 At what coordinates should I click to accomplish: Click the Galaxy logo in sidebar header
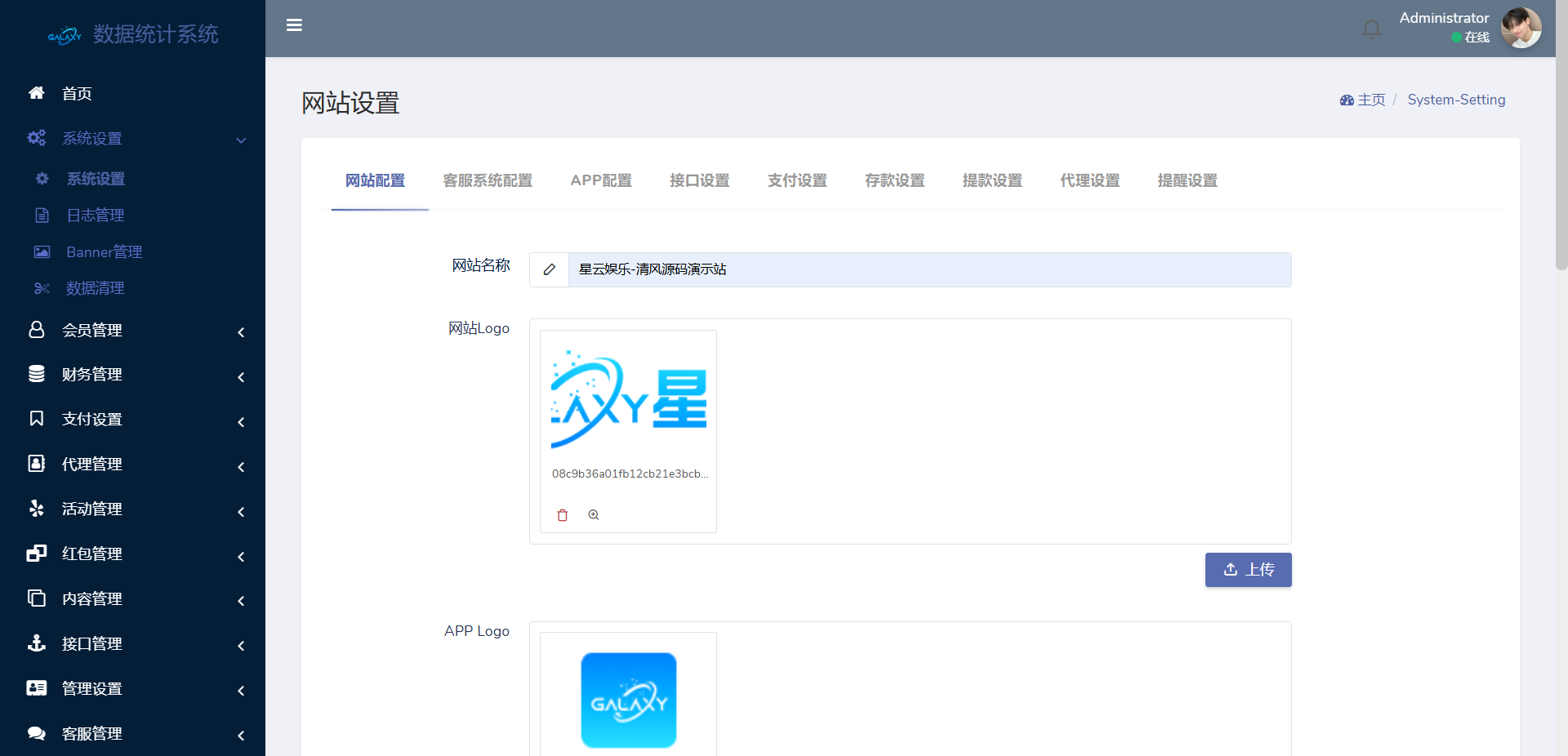pos(65,35)
